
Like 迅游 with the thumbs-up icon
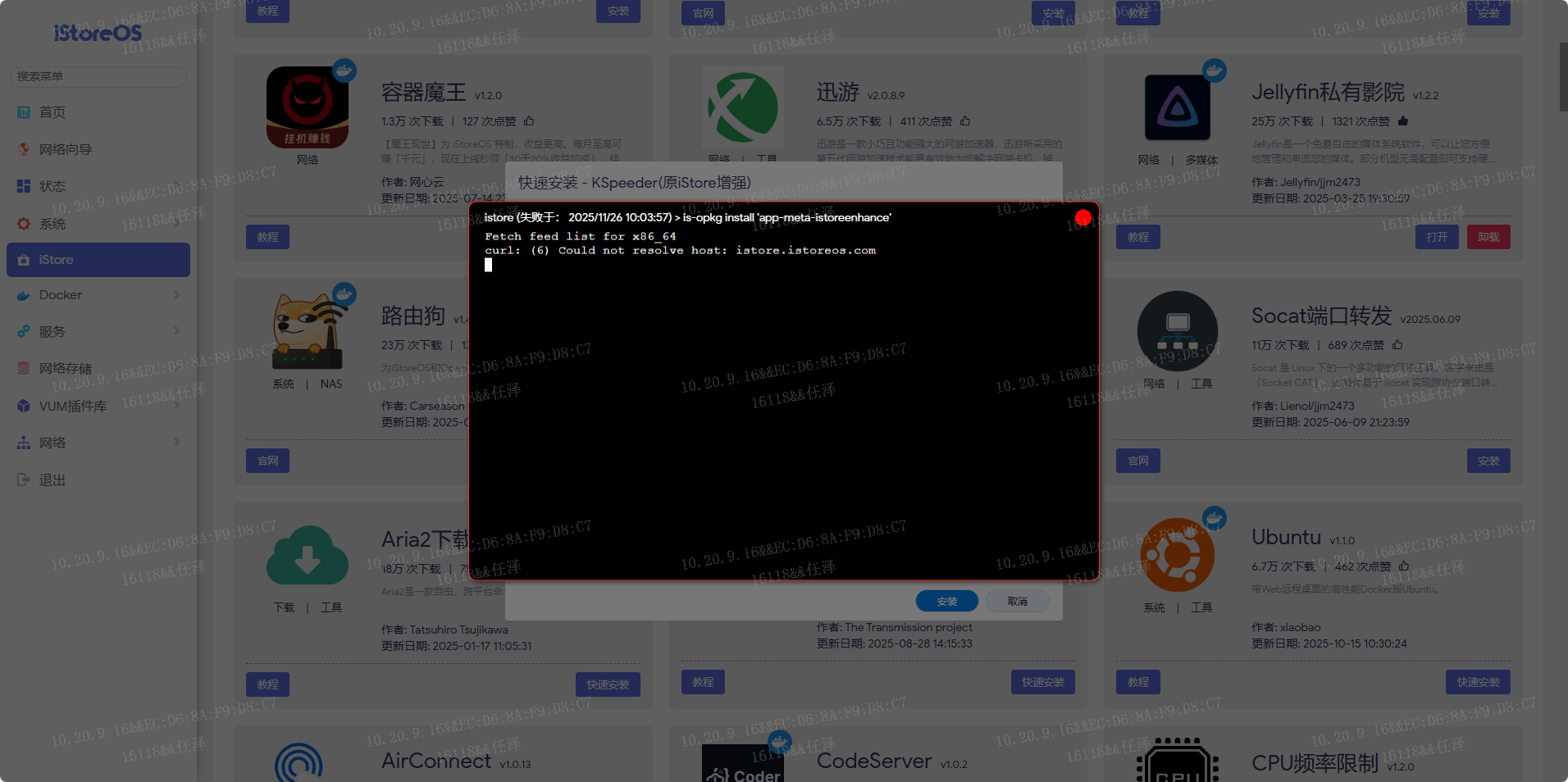click(x=965, y=121)
